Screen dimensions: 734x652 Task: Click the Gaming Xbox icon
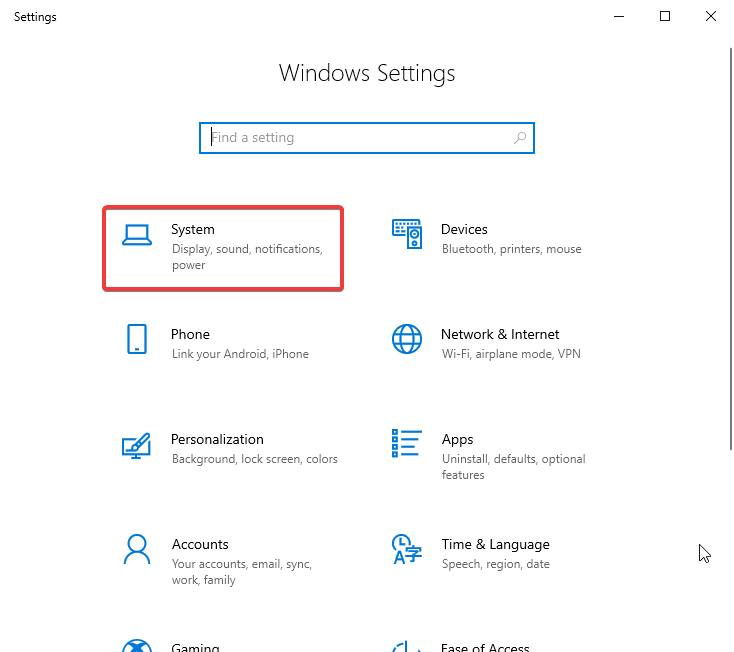point(137,645)
